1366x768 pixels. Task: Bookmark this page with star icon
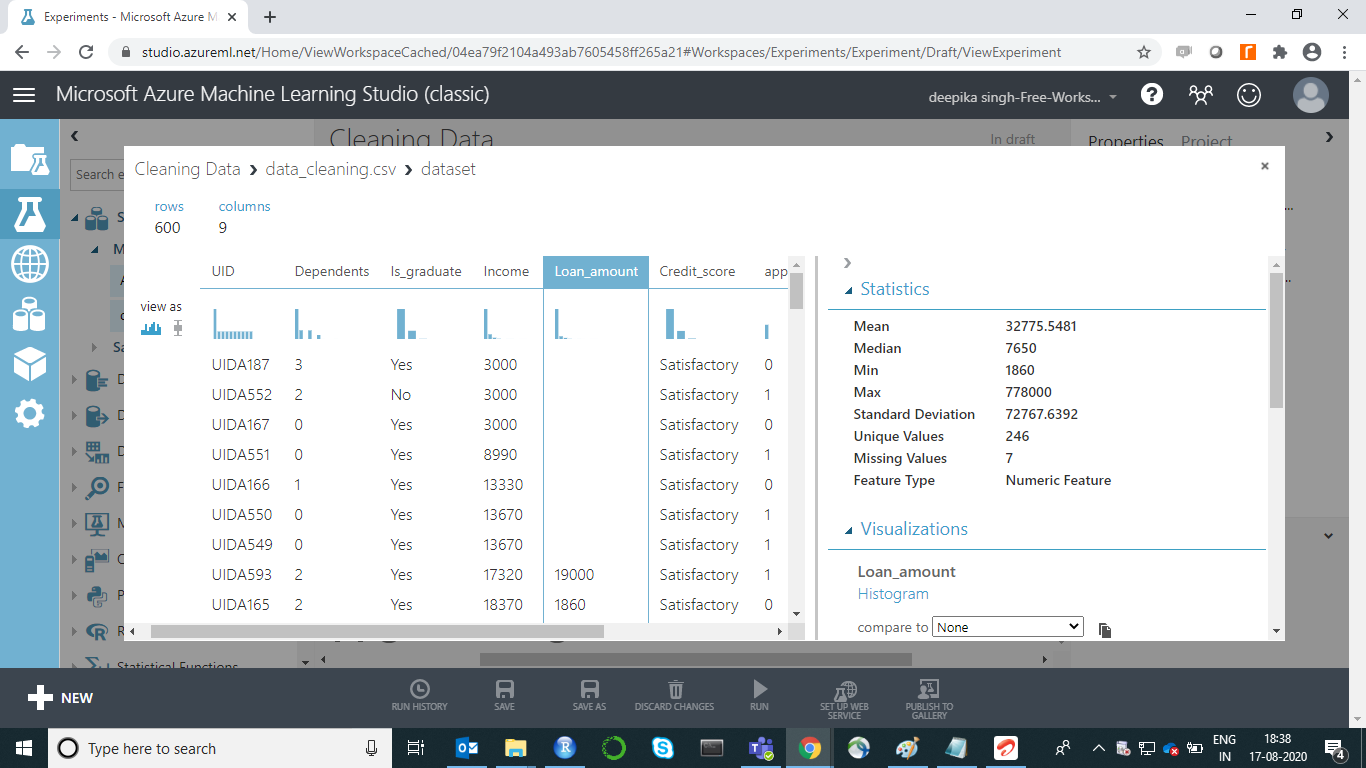coord(1144,52)
